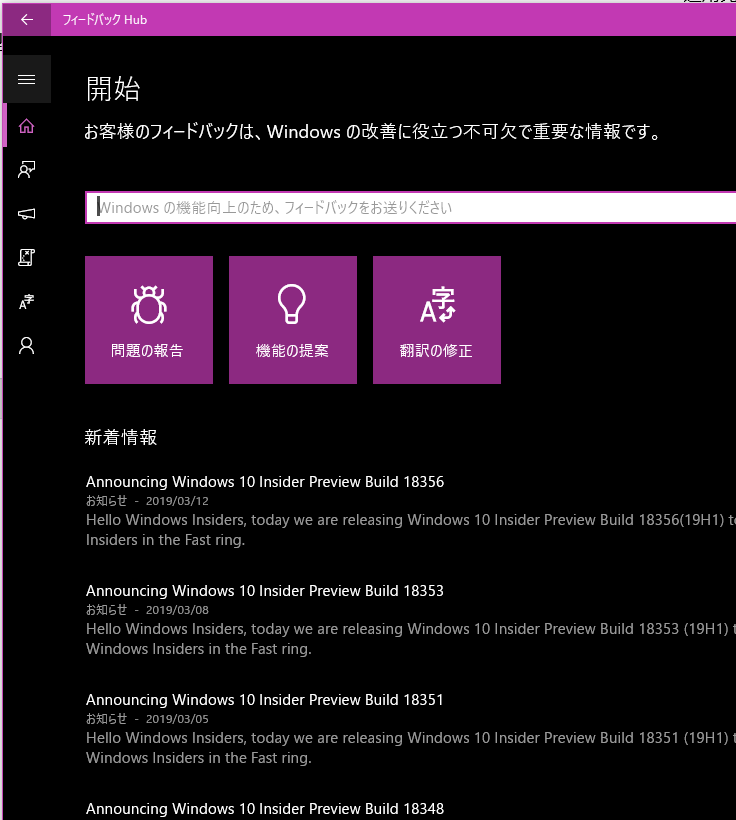
Task: Click the 機能の提案 tile
Action: click(x=293, y=320)
